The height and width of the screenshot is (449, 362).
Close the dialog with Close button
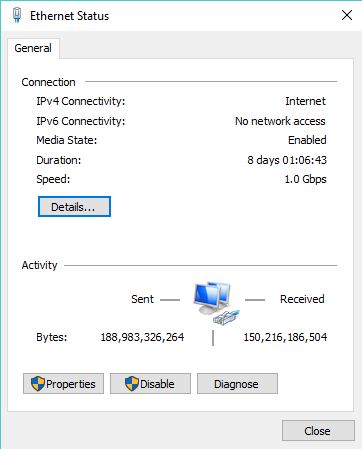[318, 431]
